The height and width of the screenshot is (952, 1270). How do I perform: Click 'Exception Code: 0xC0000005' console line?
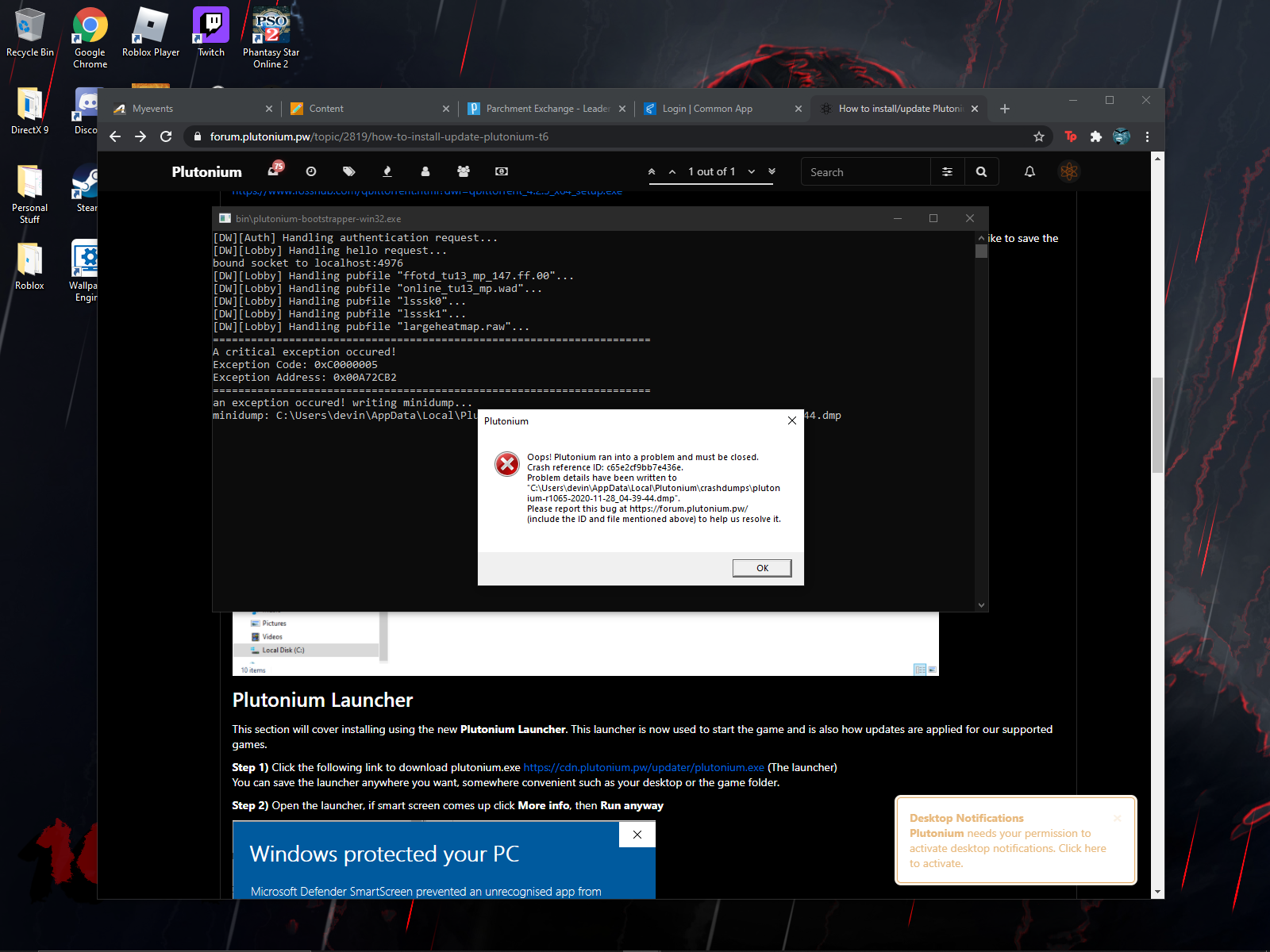(x=295, y=364)
